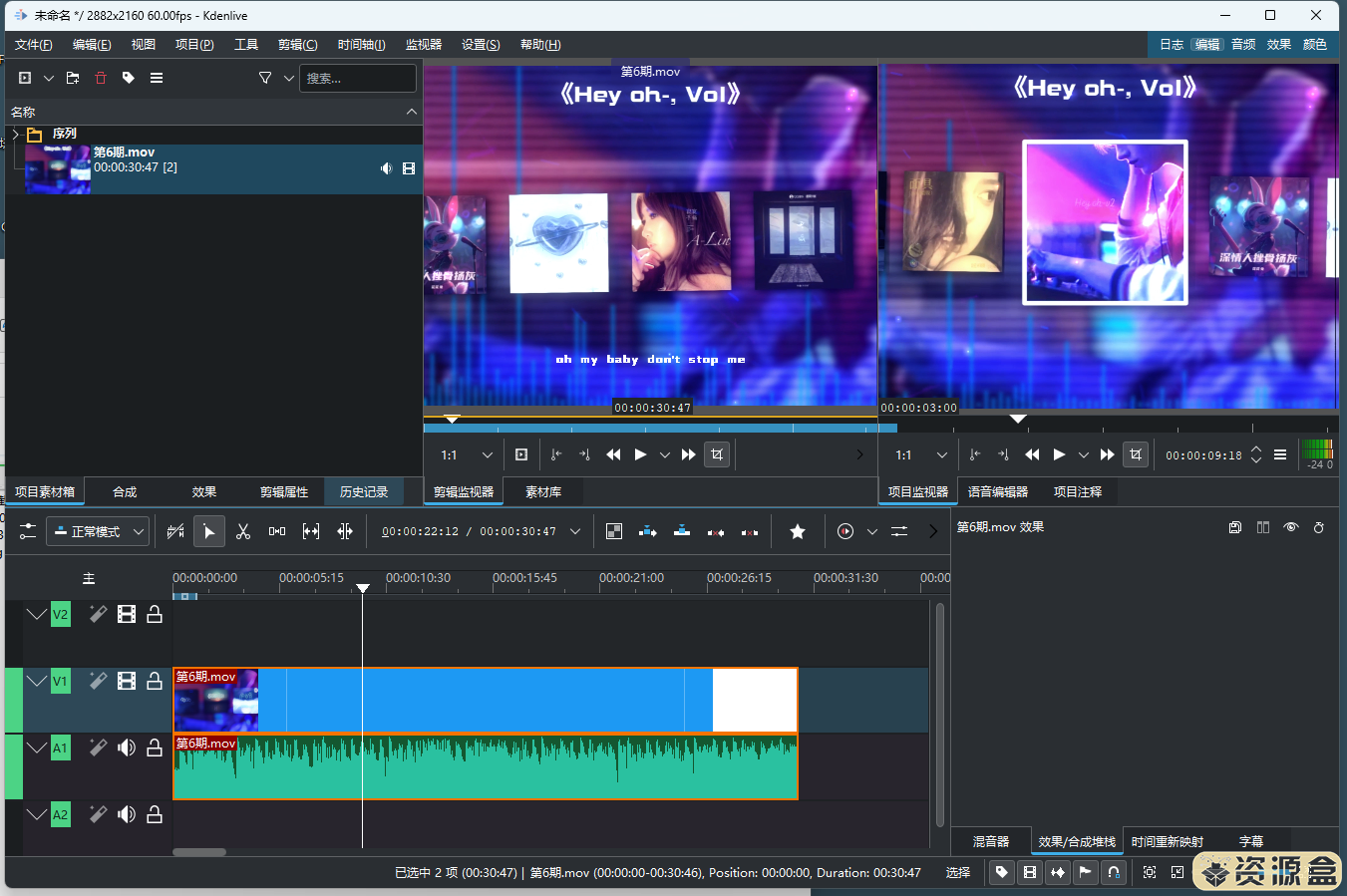Click the project bin search field
1347x896 pixels.
(x=358, y=78)
